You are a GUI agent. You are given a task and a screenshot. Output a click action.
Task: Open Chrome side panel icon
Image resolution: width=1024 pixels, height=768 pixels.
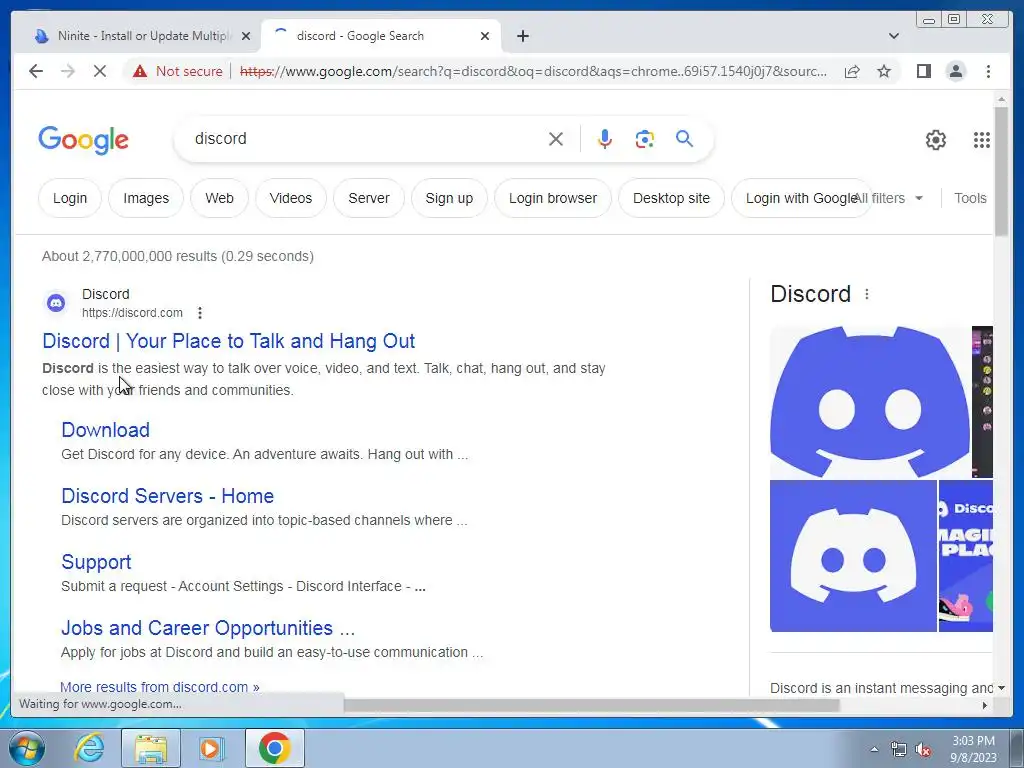coord(923,71)
